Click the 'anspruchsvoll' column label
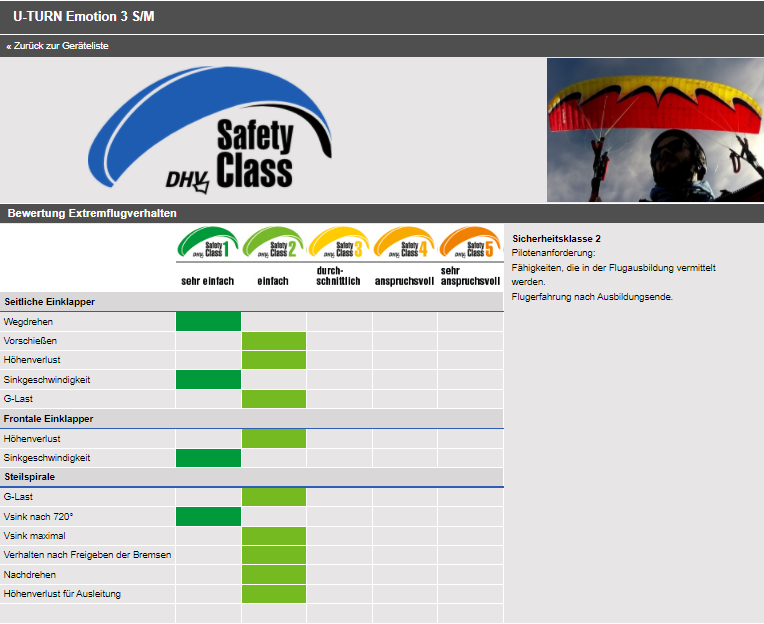The width and height of the screenshot is (764, 624). (404, 281)
